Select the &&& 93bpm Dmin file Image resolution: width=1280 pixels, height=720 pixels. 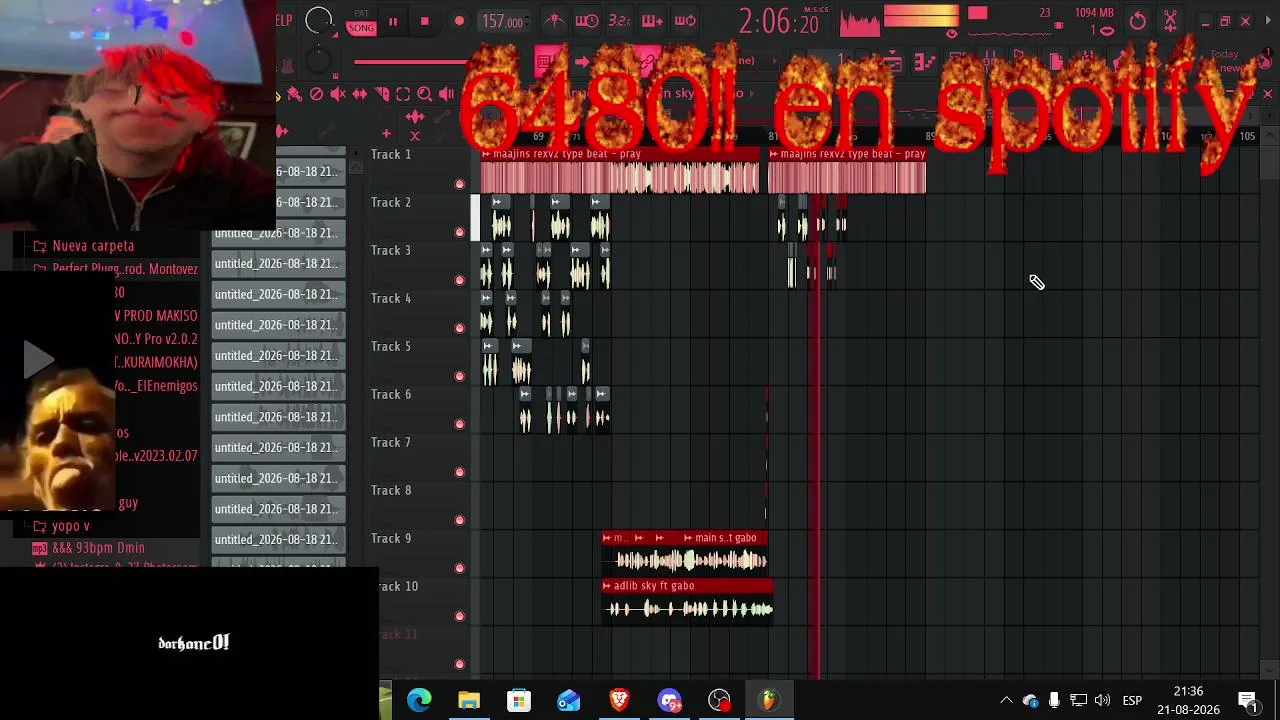pos(98,548)
